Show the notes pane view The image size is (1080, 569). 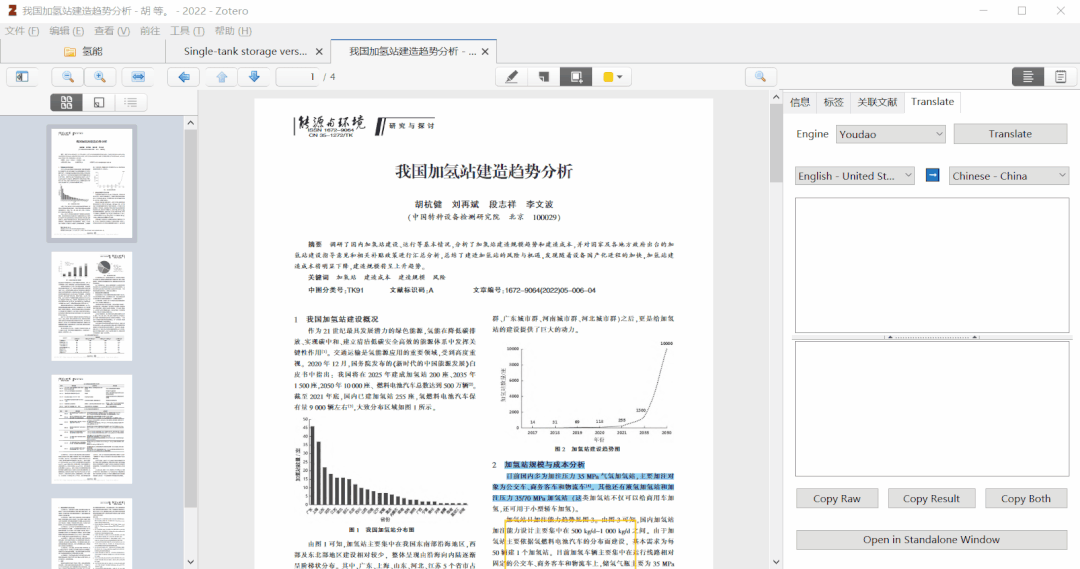[x=1061, y=76]
